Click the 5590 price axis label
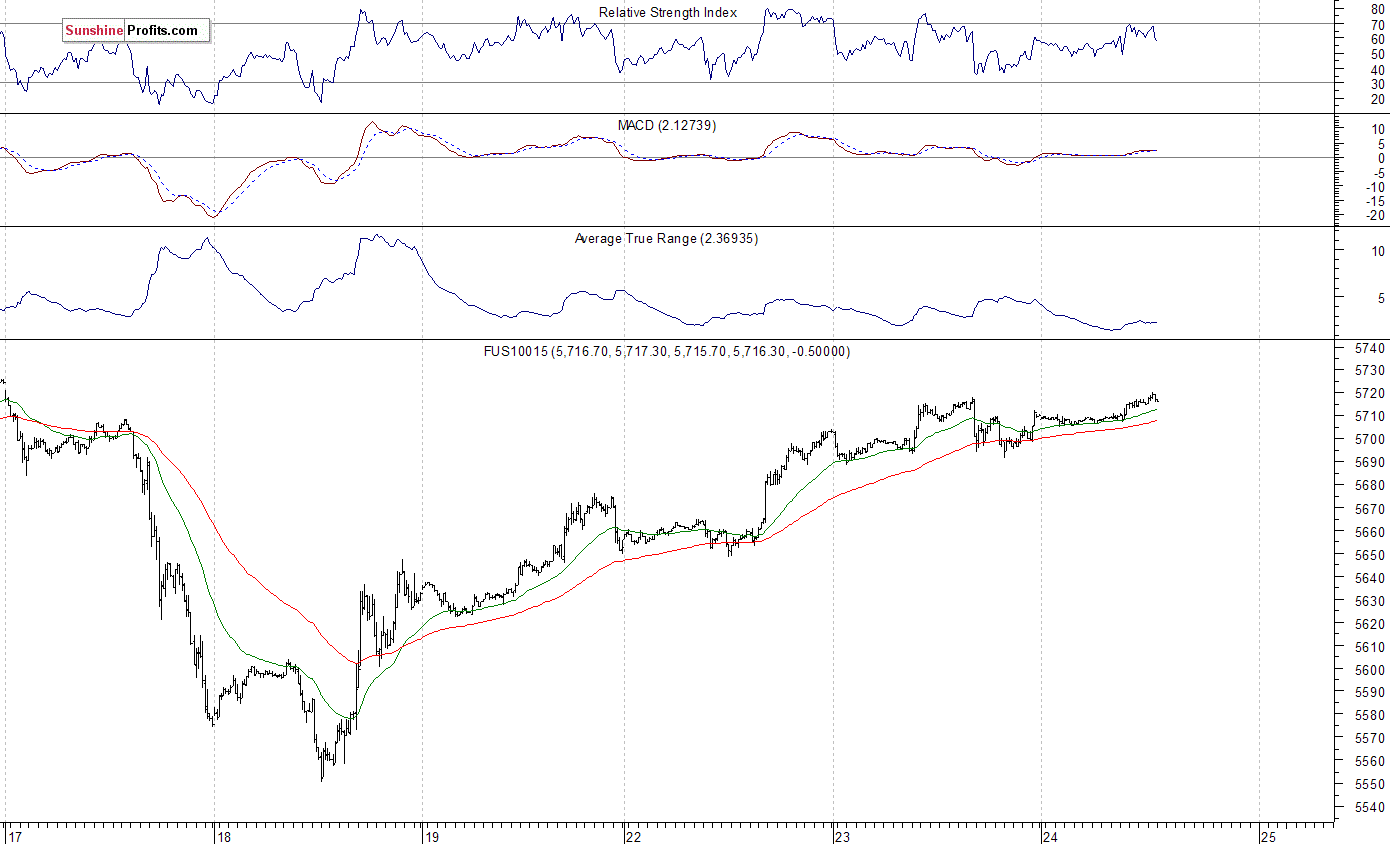The height and width of the screenshot is (844, 1390). click(x=1368, y=692)
